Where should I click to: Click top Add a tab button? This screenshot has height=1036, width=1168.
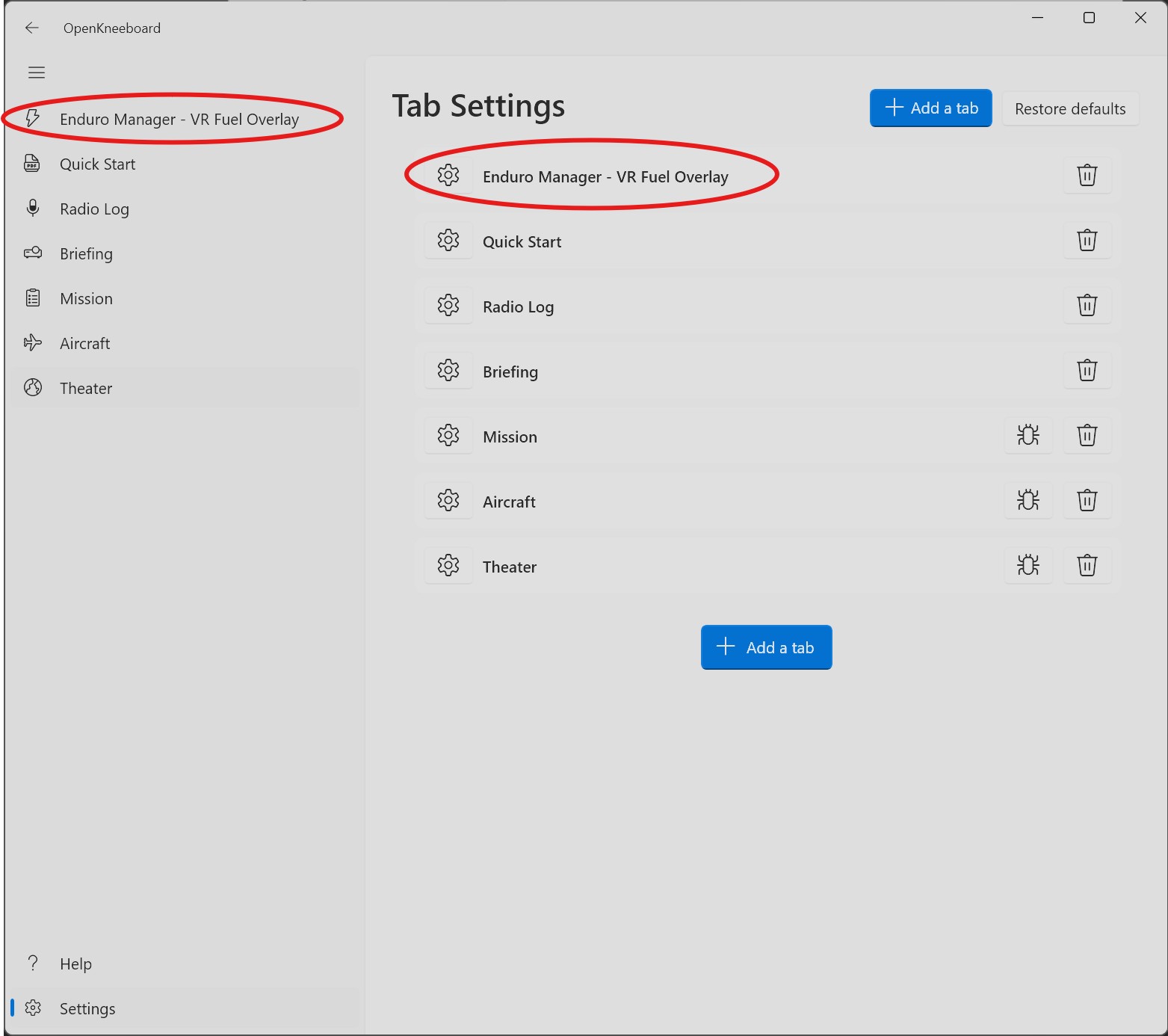(x=930, y=108)
